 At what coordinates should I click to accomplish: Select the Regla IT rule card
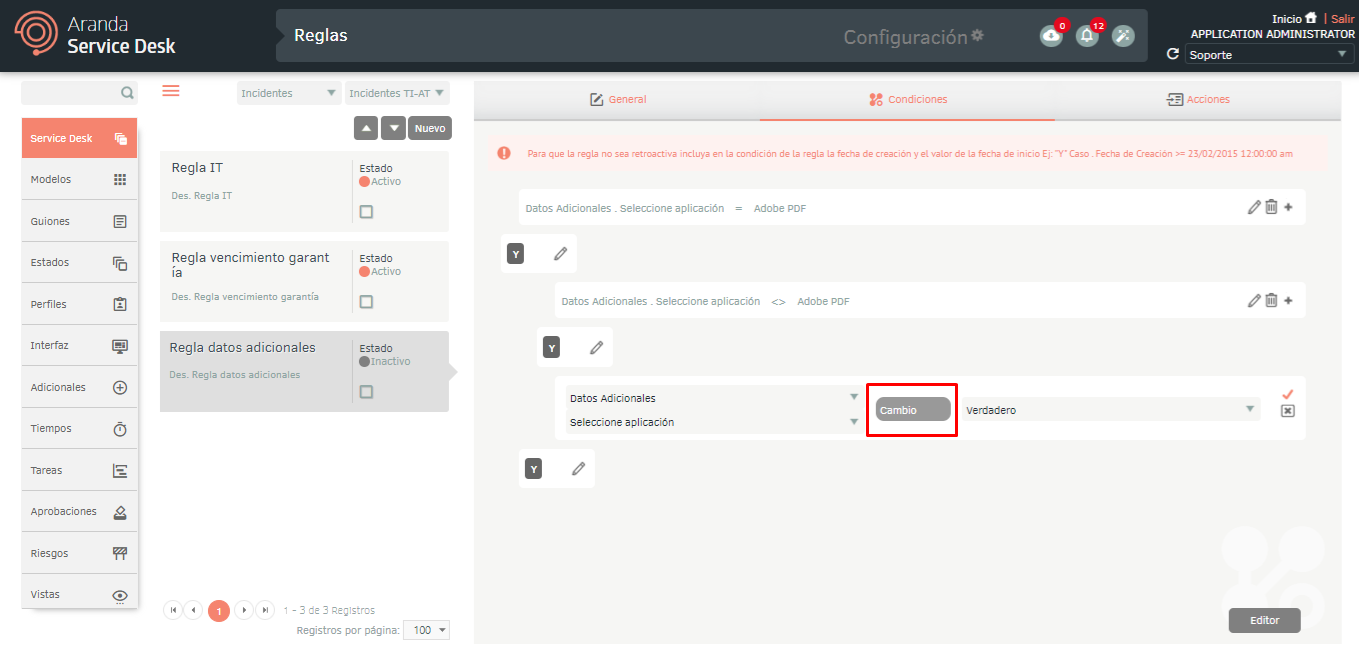(304, 191)
